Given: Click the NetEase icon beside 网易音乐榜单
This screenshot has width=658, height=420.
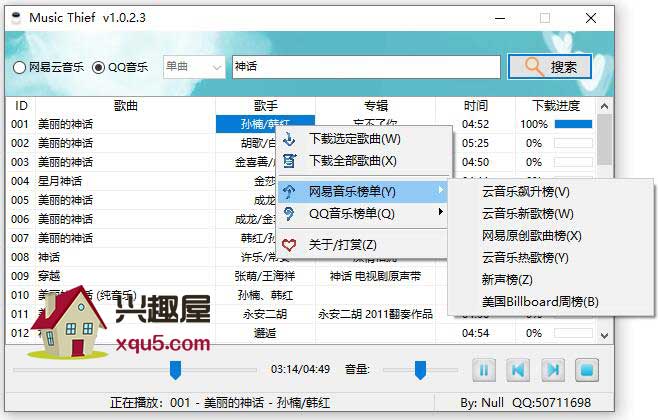Looking at the screenshot, I should click(x=289, y=192).
